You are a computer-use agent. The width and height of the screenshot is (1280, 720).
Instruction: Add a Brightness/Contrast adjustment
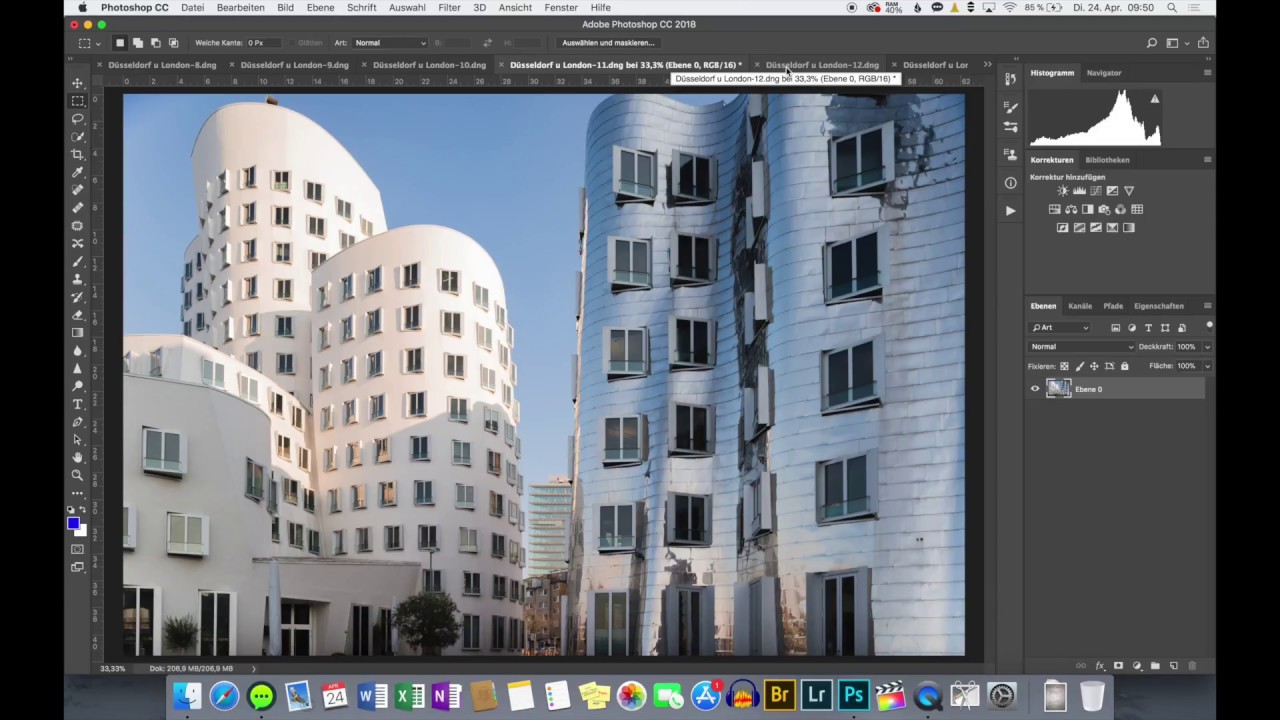click(x=1063, y=191)
